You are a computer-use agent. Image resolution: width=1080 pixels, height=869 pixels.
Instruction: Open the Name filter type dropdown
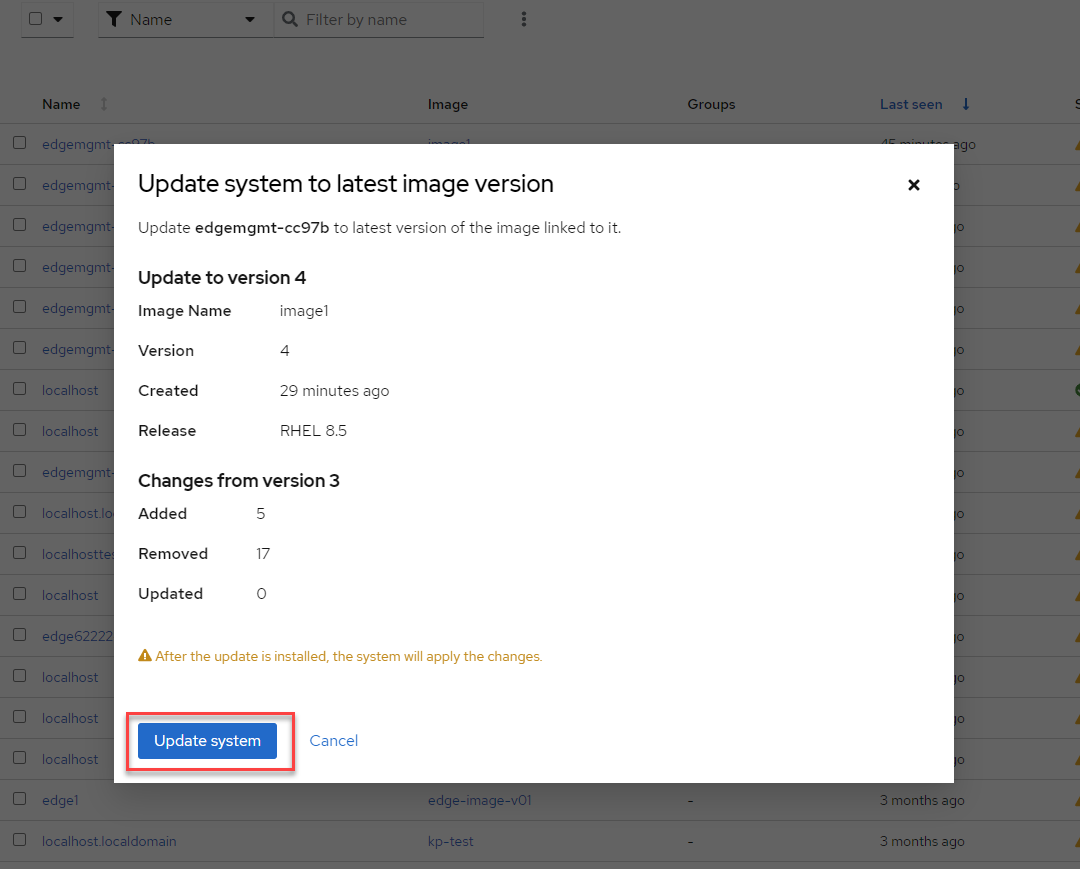click(249, 20)
